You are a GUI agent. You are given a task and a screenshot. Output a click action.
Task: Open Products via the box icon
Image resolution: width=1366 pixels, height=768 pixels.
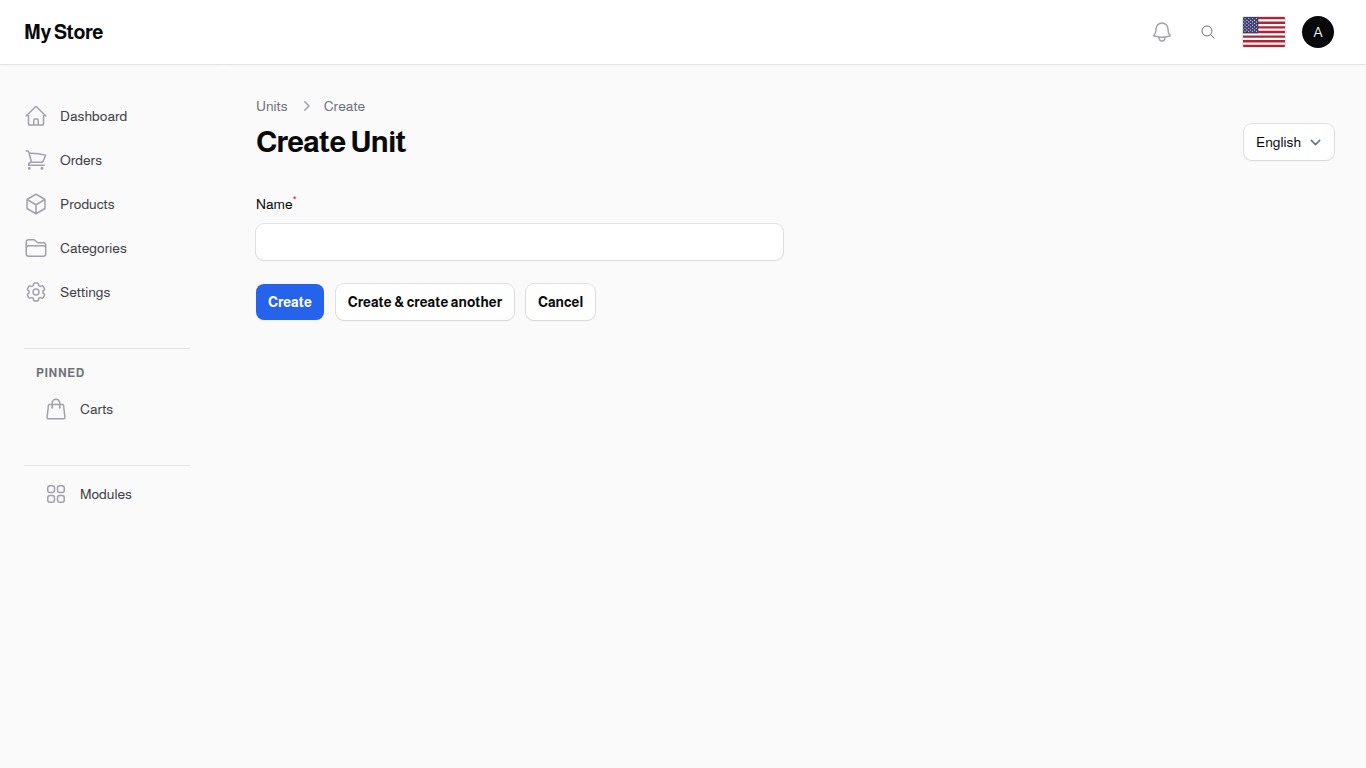[36, 204]
